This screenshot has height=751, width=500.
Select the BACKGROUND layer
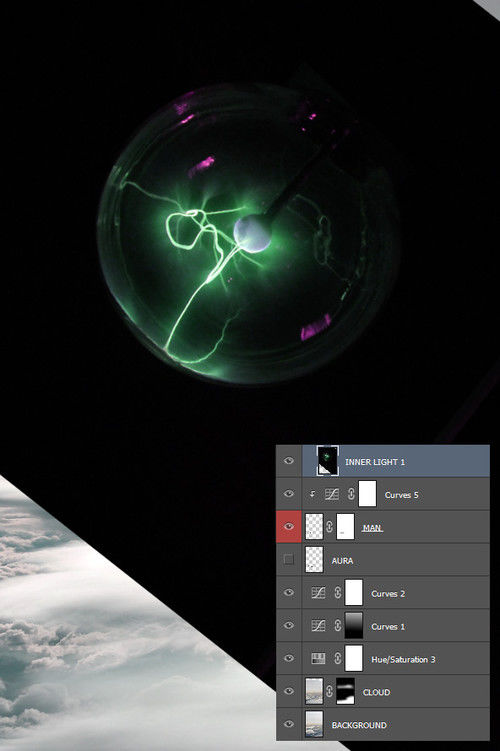coord(396,725)
